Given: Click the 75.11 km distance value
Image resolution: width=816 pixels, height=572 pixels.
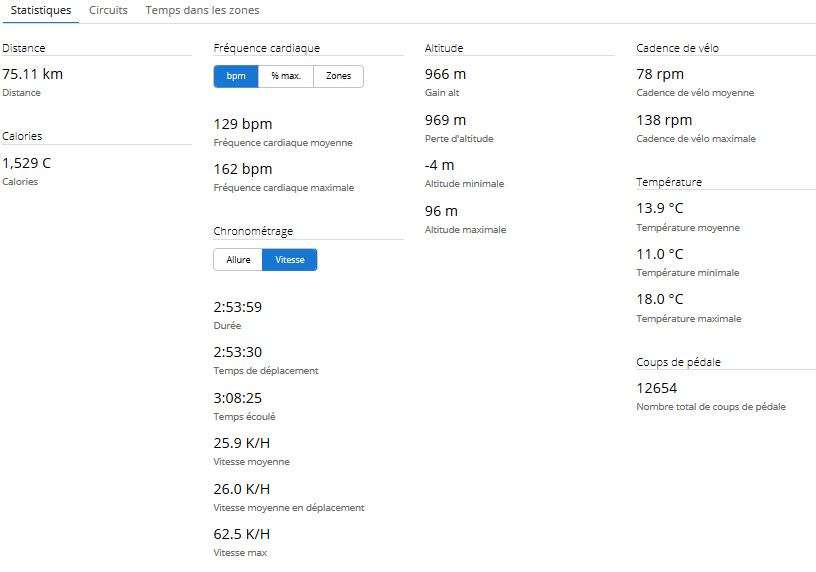Looking at the screenshot, I should click(33, 74).
